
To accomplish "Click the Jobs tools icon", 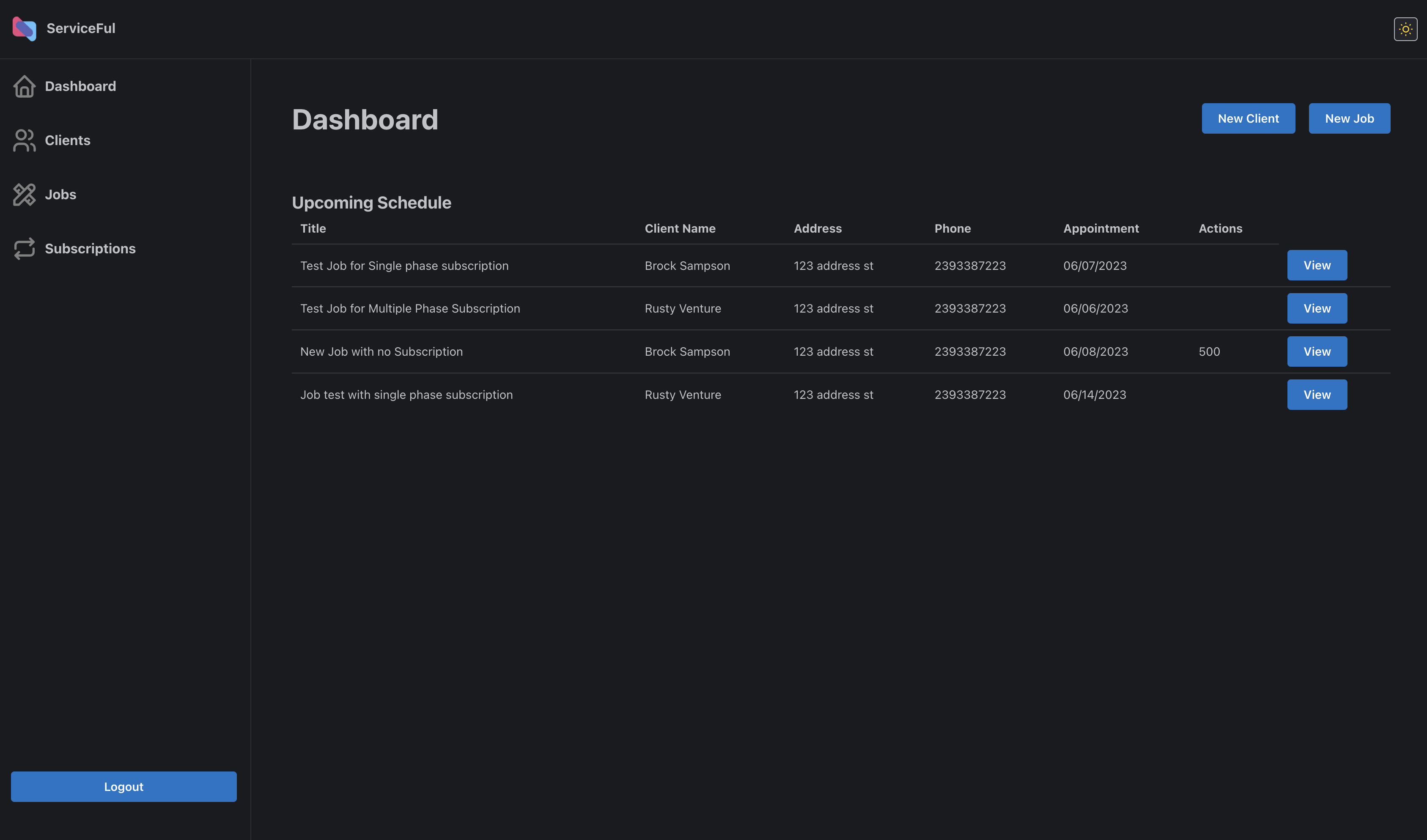I will (x=25, y=194).
